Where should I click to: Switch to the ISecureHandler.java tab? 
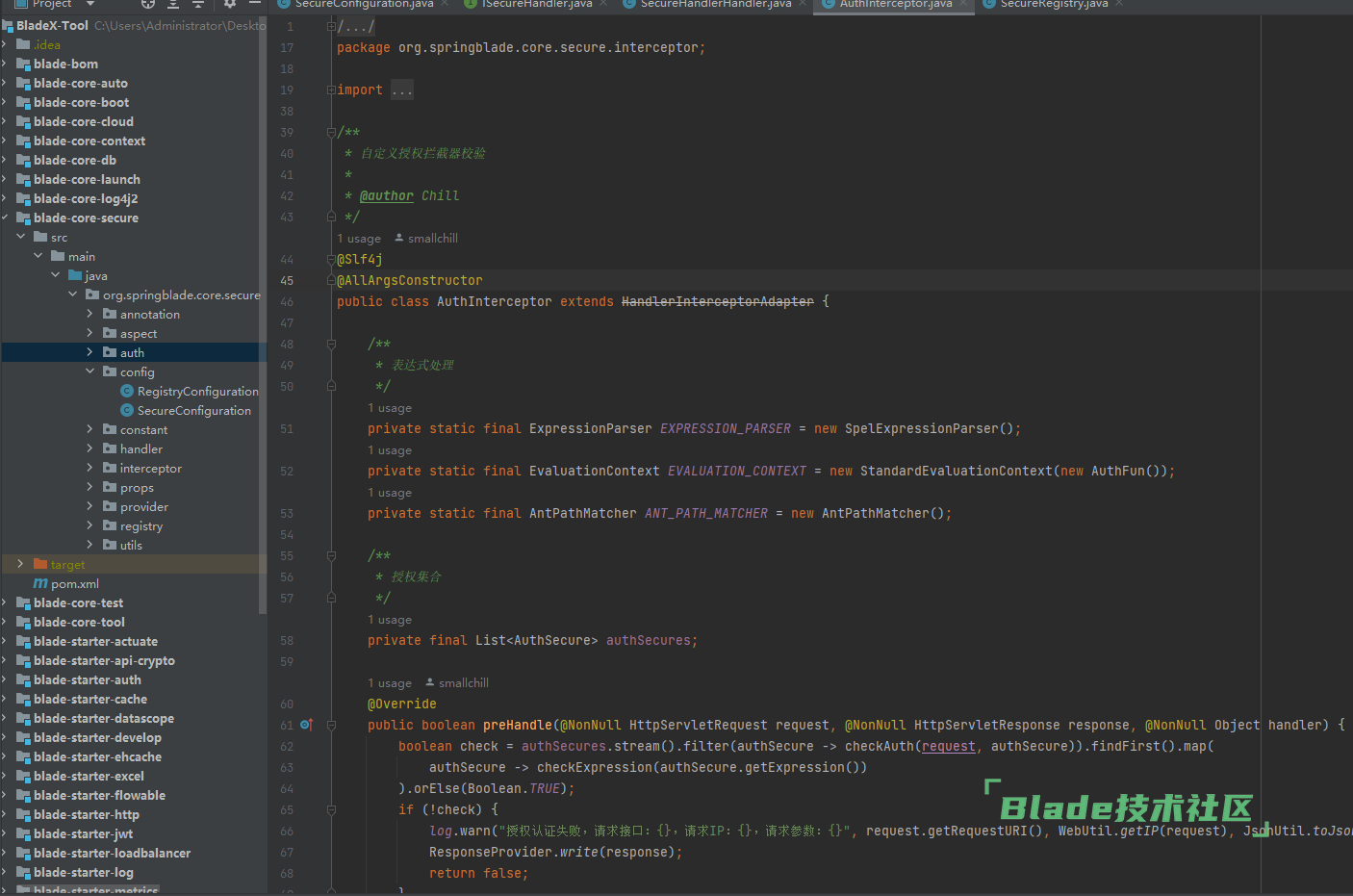tap(534, 4)
